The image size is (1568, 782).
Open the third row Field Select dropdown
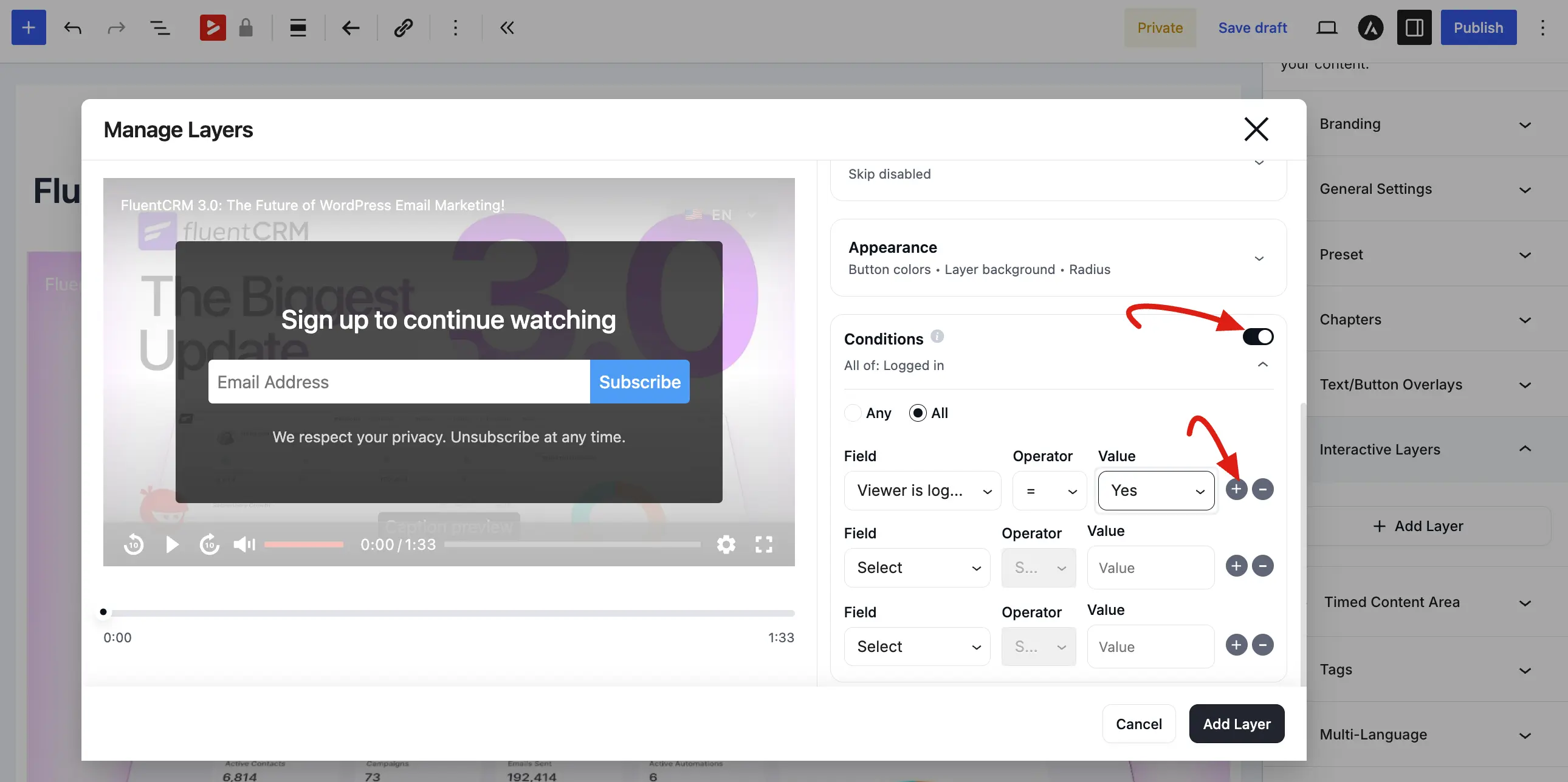click(x=917, y=647)
